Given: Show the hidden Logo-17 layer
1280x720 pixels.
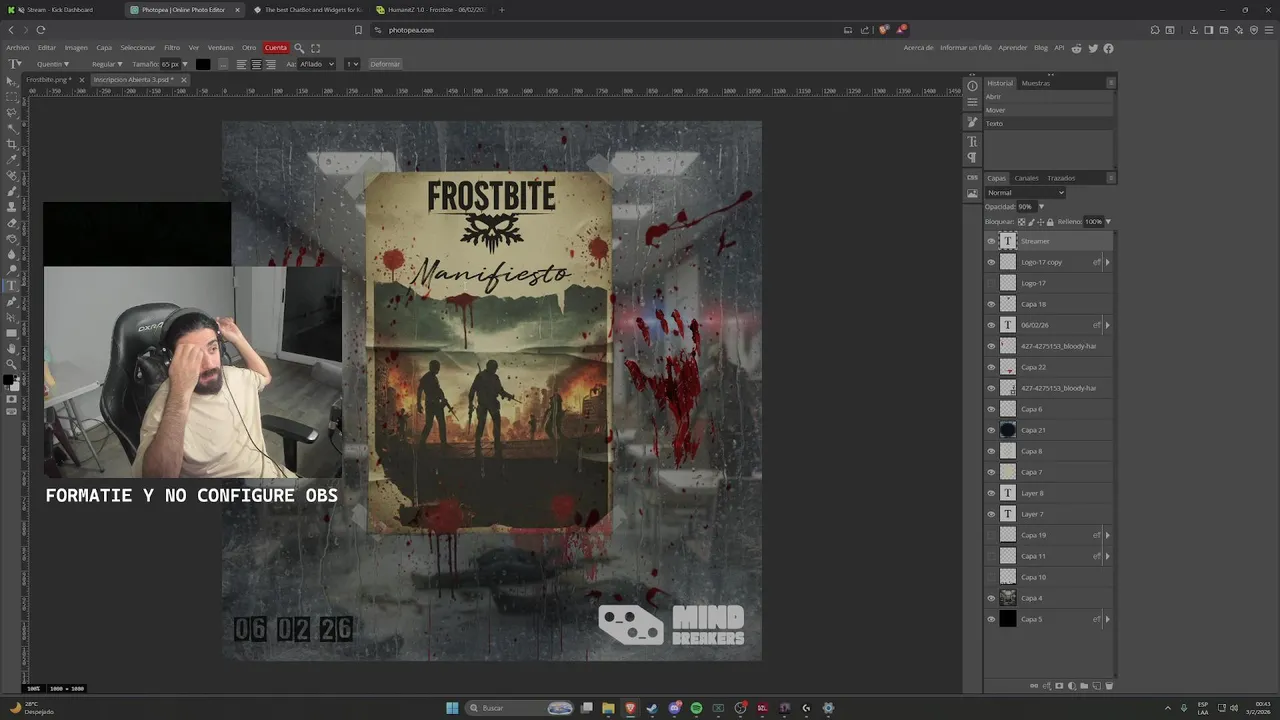Looking at the screenshot, I should (x=991, y=283).
